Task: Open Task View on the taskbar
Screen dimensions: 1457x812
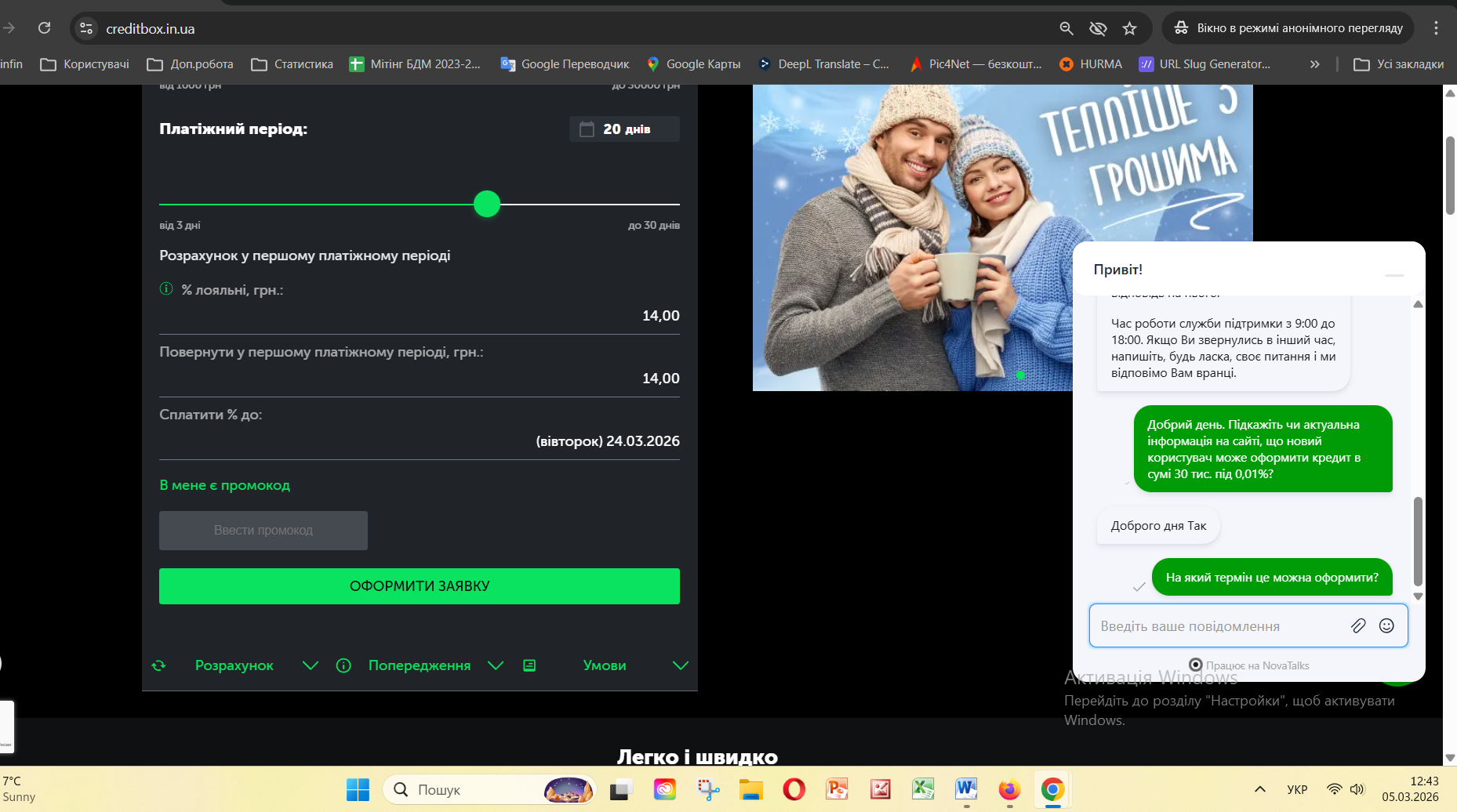Action: click(621, 789)
